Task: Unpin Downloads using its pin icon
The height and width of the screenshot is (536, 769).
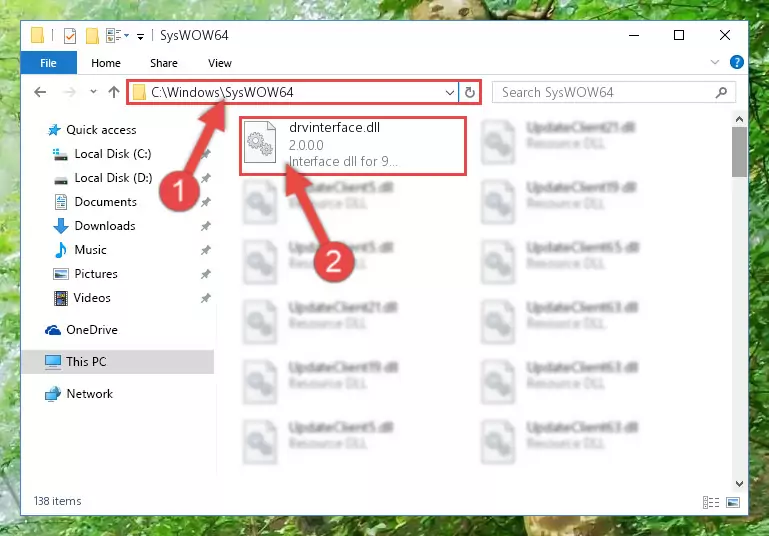Action: point(205,226)
